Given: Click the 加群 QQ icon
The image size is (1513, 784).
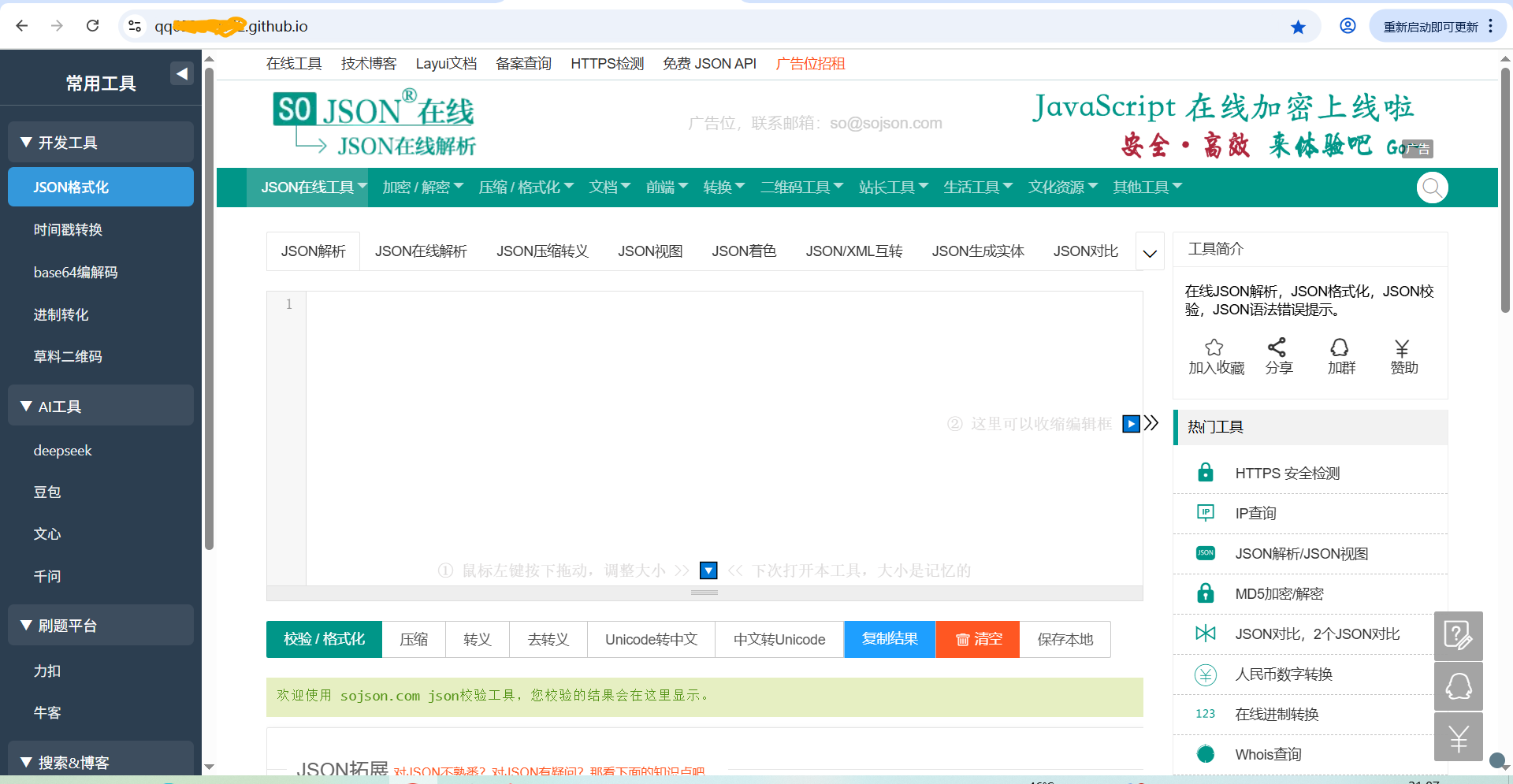Looking at the screenshot, I should [x=1340, y=347].
